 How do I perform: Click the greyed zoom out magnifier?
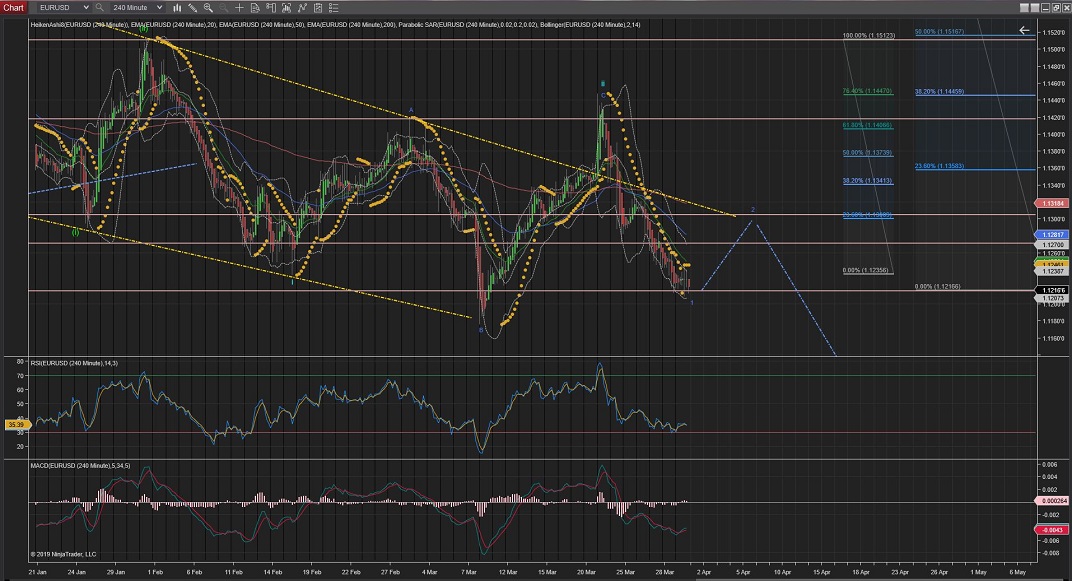(x=224, y=8)
